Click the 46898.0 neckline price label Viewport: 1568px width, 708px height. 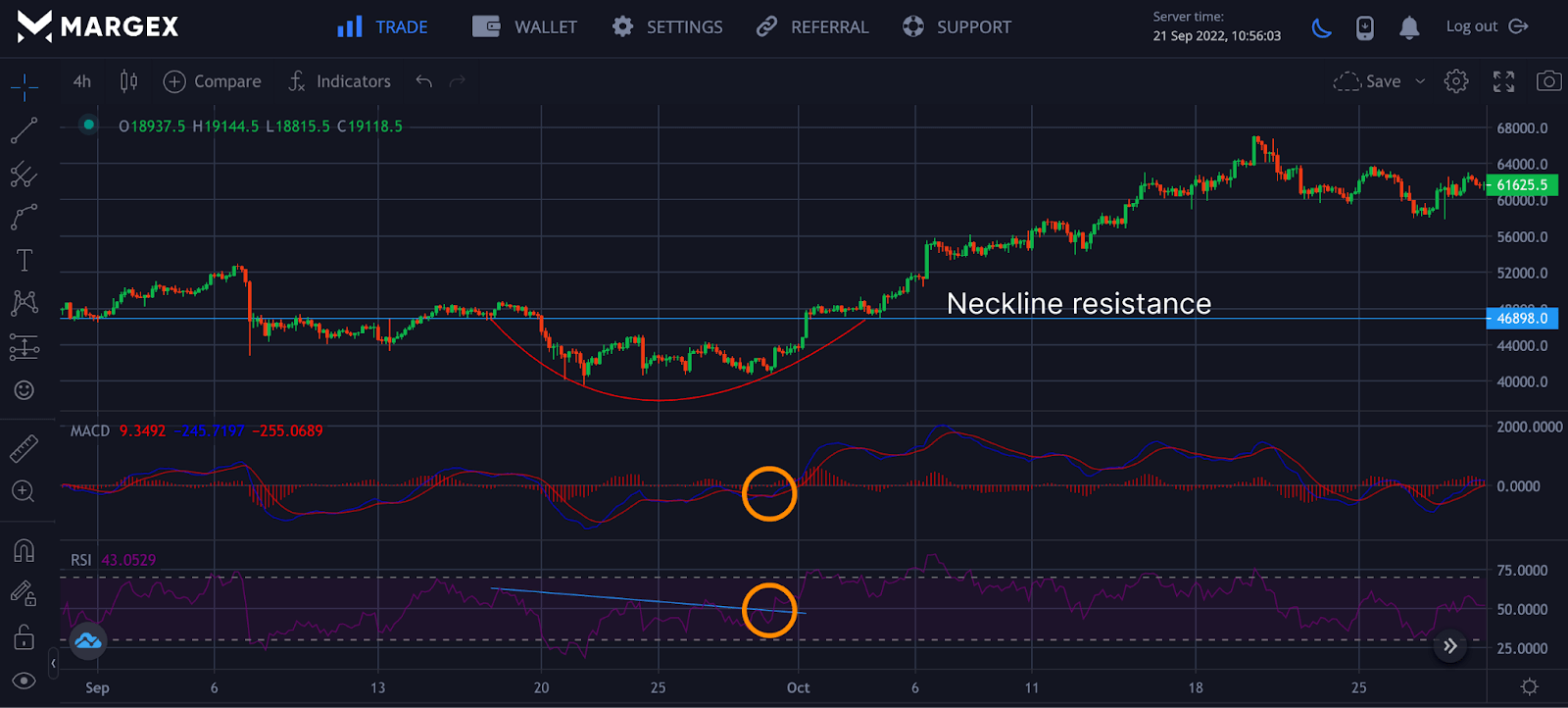coord(1522,318)
